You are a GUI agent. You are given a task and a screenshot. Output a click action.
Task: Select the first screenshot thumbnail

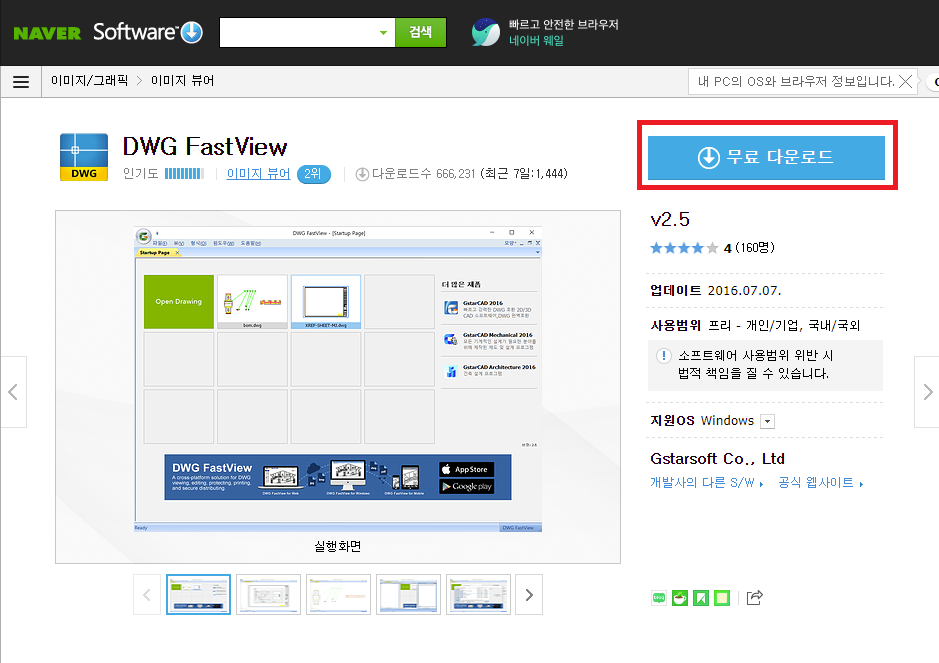pyautogui.click(x=198, y=595)
